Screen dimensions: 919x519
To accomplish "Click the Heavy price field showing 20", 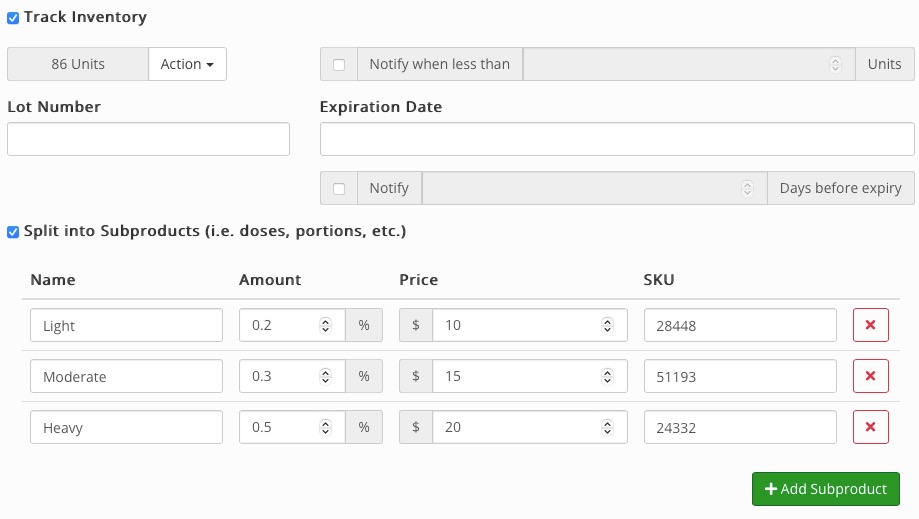I will point(530,427).
